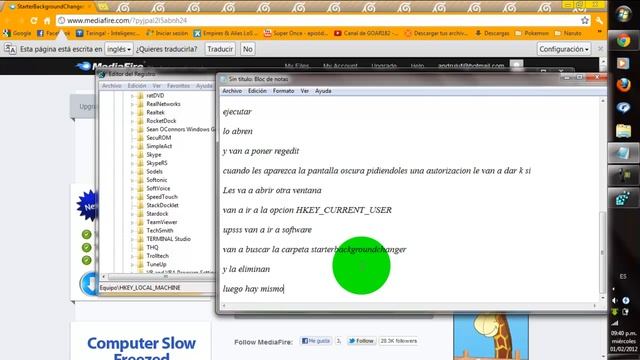Open the Super Once bookmark

(x=296, y=33)
